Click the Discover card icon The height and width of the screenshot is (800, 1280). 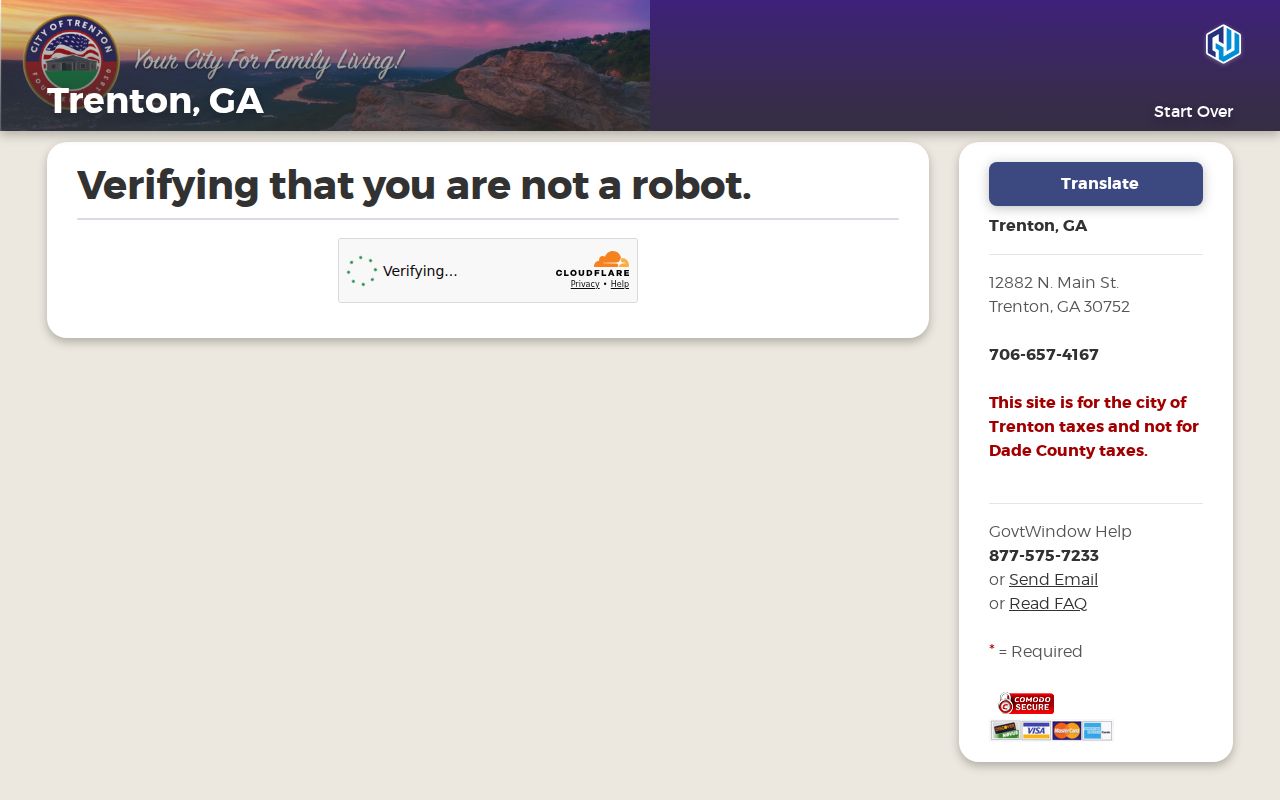tap(1006, 731)
